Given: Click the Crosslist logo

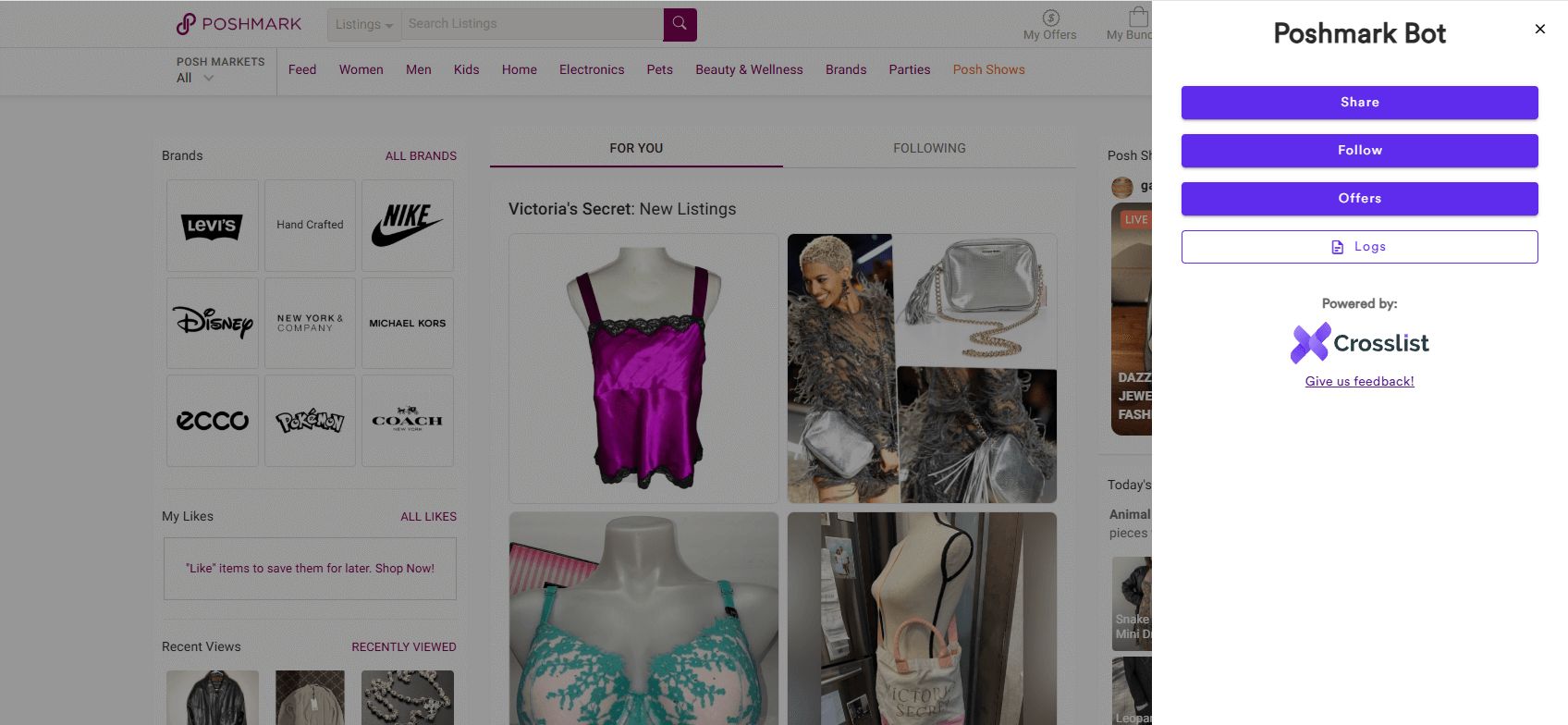Looking at the screenshot, I should pyautogui.click(x=1359, y=343).
